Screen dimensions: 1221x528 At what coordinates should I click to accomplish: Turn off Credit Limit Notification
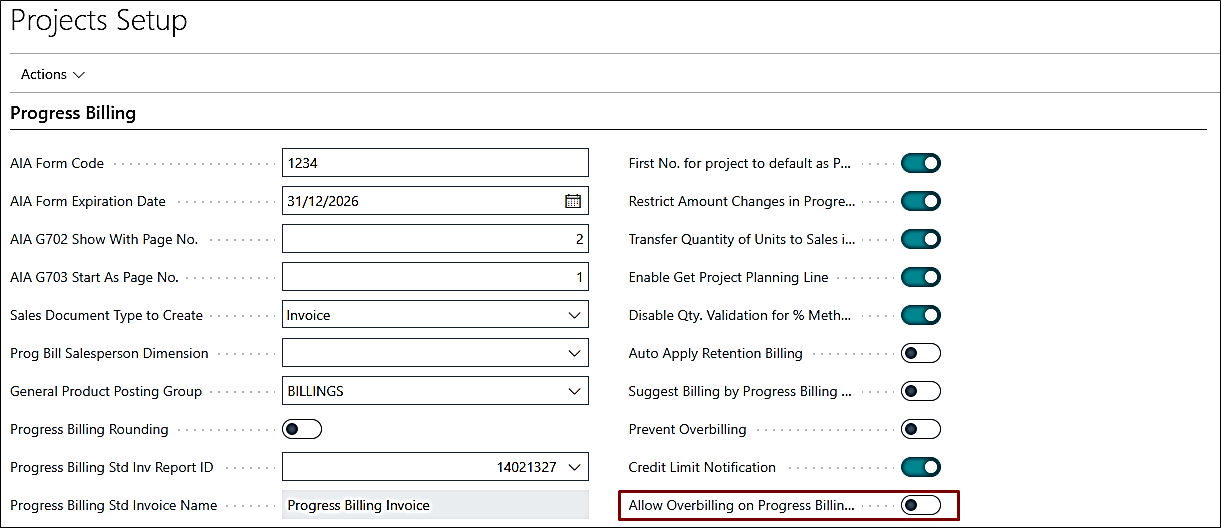coord(920,467)
